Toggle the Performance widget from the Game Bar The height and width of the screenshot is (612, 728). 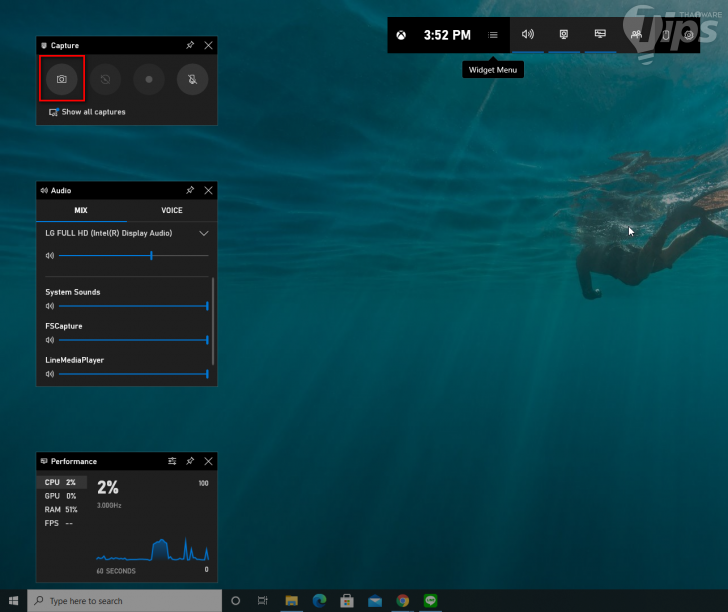pyautogui.click(x=600, y=34)
